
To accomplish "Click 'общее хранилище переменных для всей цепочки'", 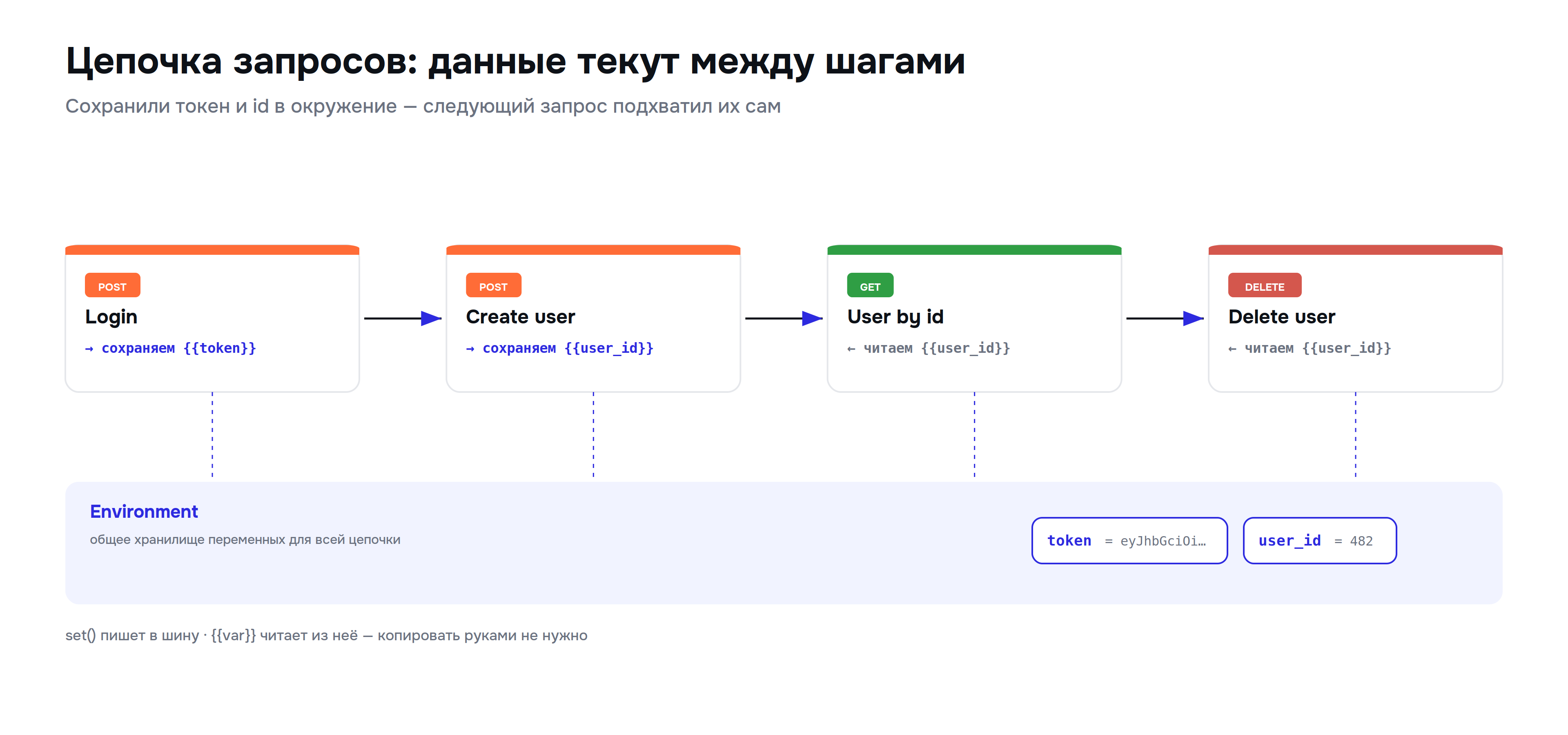I will [245, 540].
